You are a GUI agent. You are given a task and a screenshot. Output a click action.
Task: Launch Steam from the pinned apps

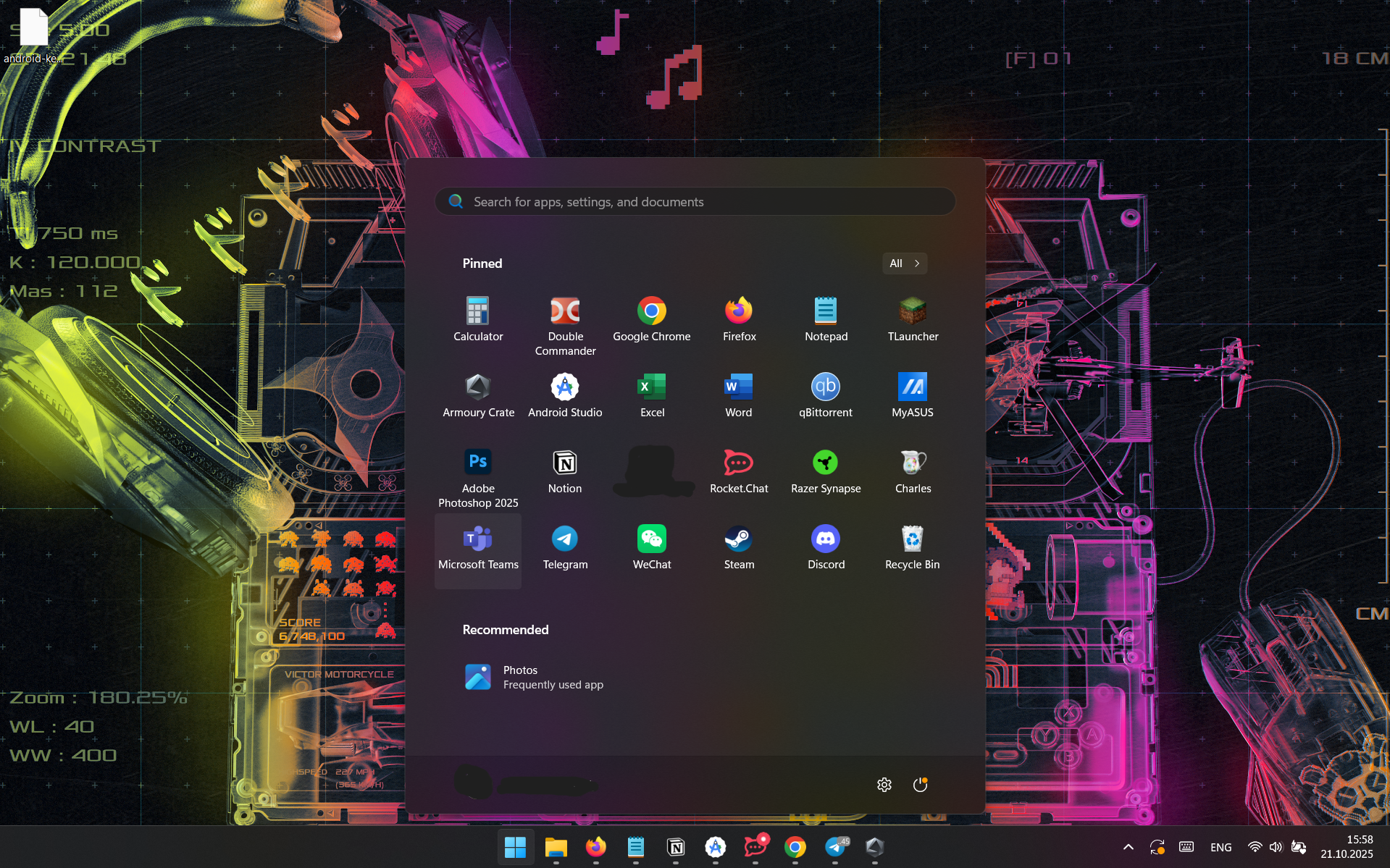(739, 547)
